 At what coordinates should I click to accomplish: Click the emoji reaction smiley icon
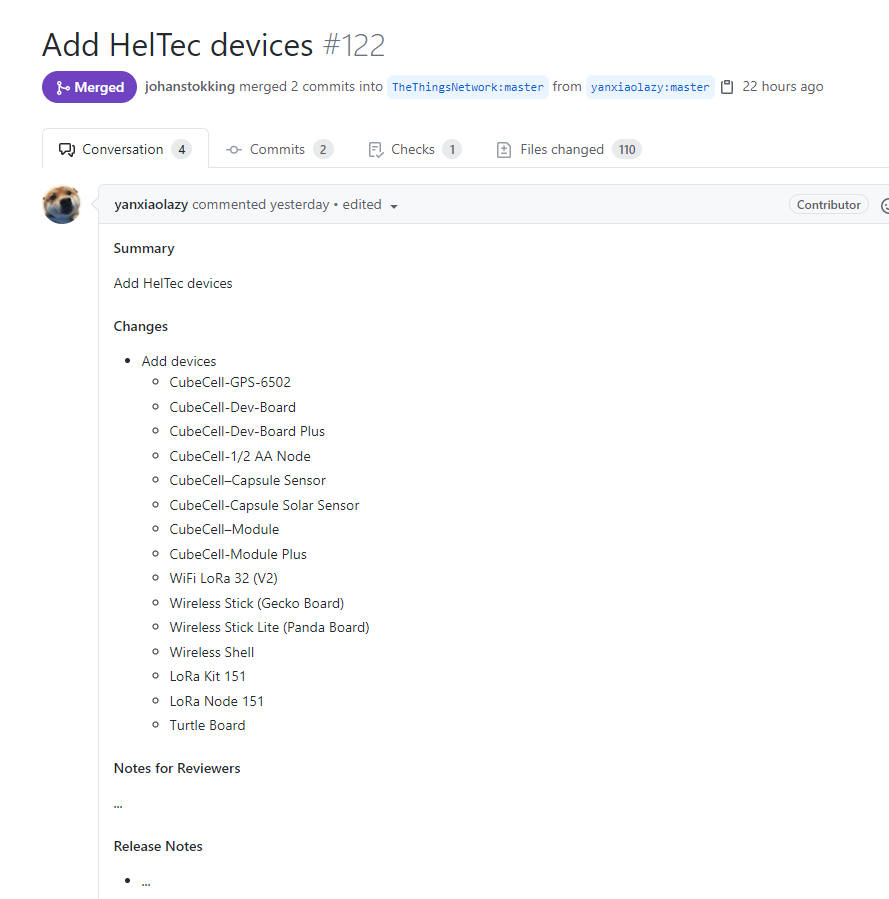[x=885, y=205]
